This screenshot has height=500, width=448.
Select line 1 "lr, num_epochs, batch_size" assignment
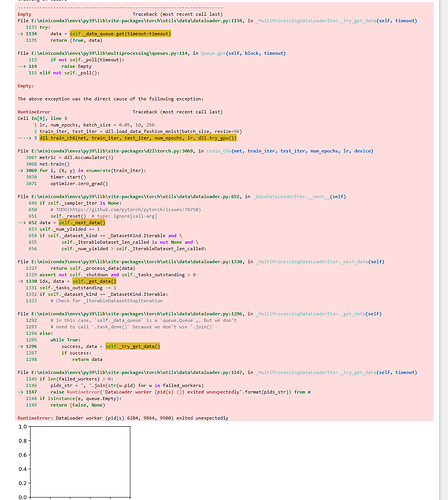97,125
